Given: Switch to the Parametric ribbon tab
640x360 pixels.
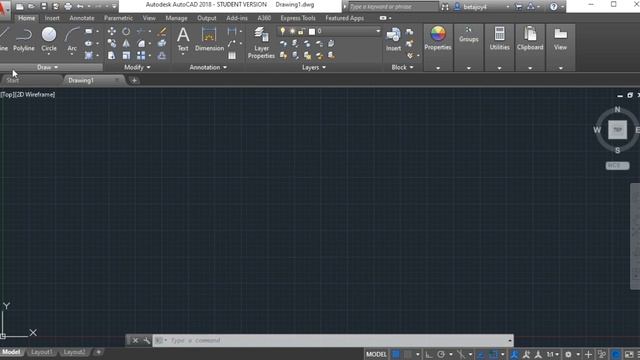Looking at the screenshot, I should click(118, 18).
